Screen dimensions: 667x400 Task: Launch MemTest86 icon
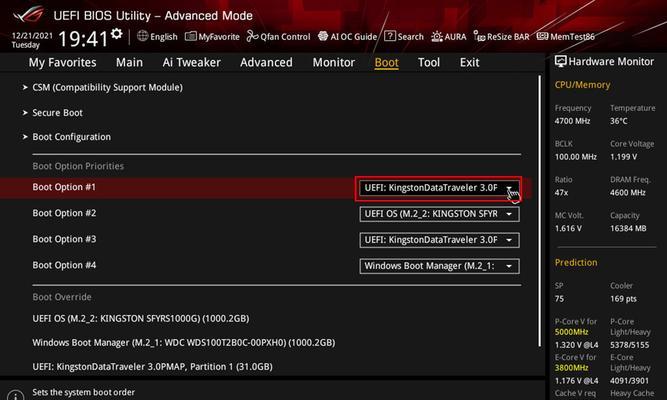[542, 36]
